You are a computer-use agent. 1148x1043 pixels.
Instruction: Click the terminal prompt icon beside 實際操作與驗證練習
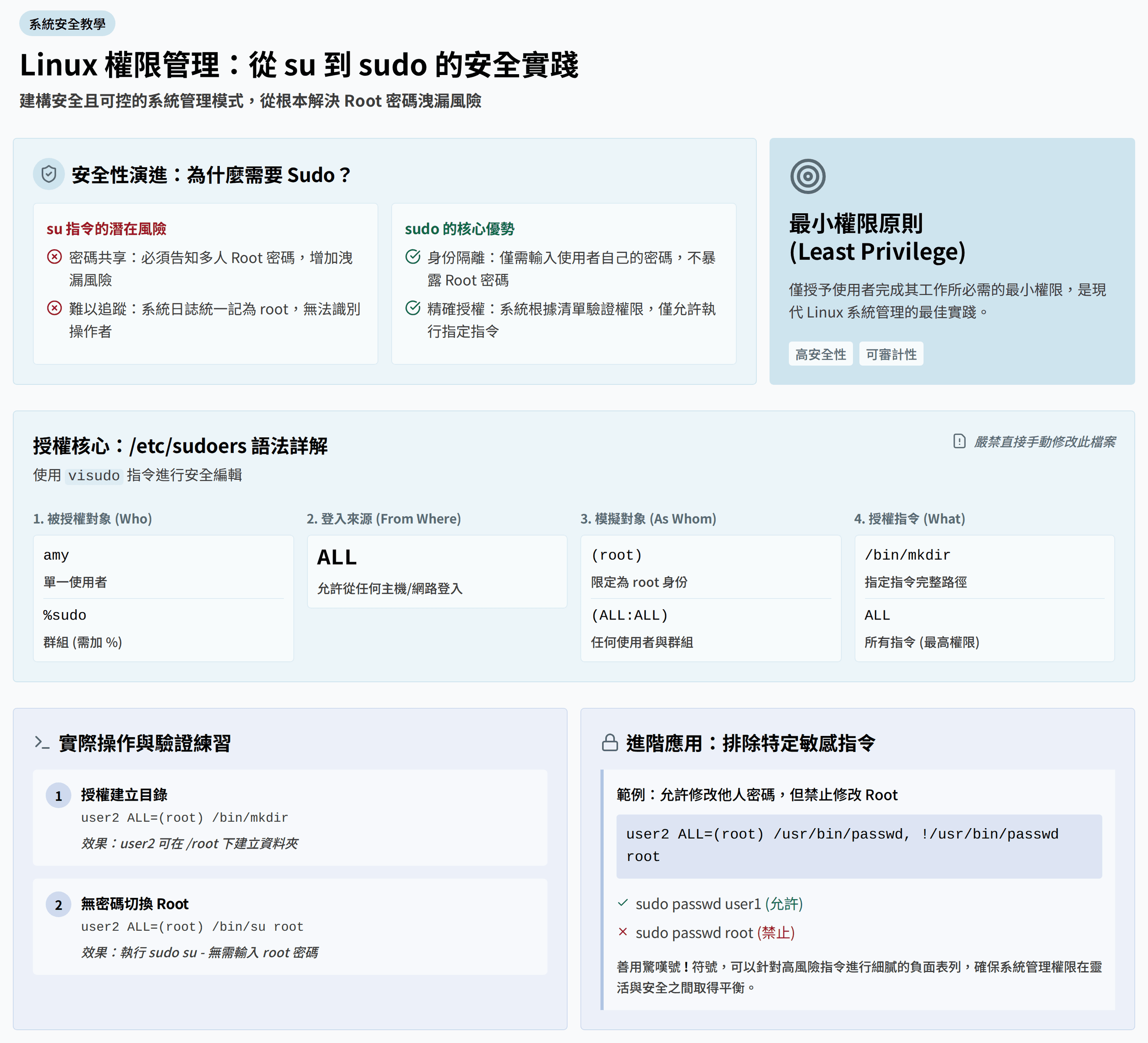tap(41, 742)
